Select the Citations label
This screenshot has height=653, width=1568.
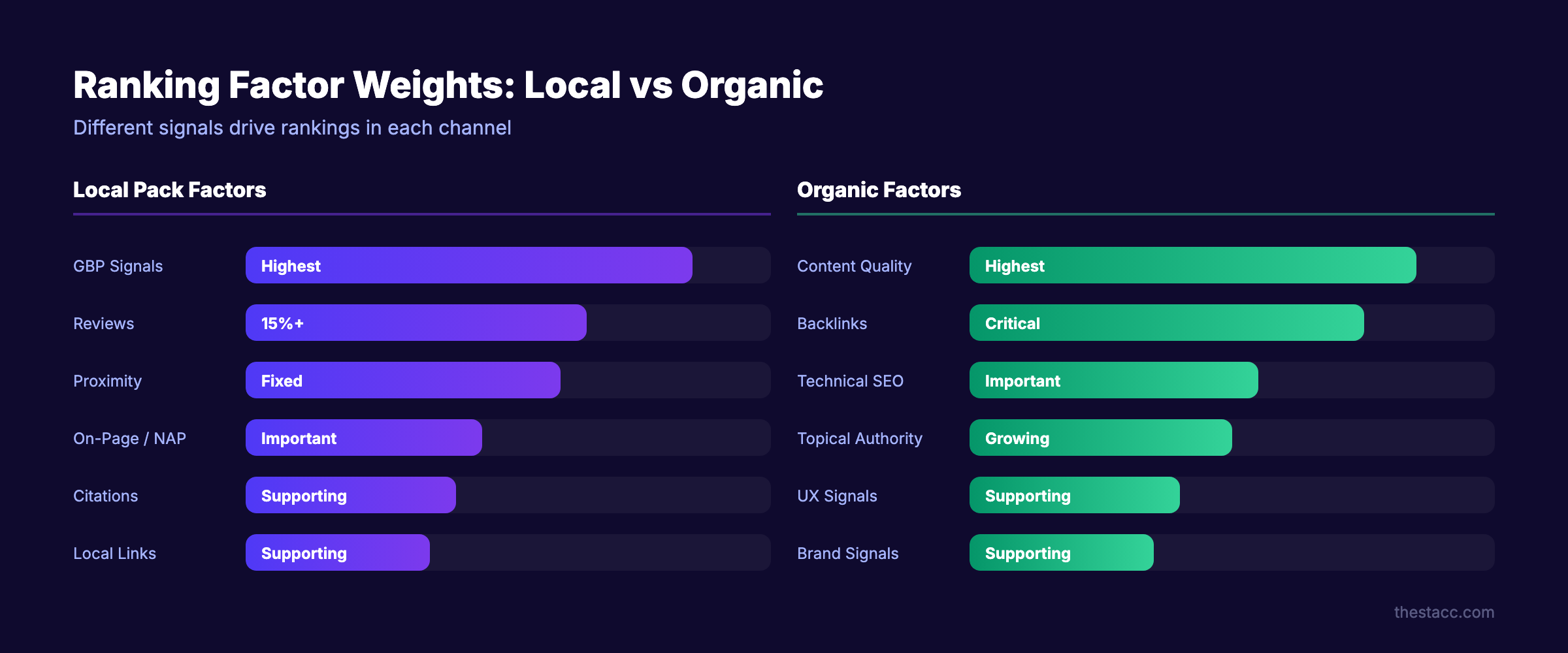(x=105, y=496)
